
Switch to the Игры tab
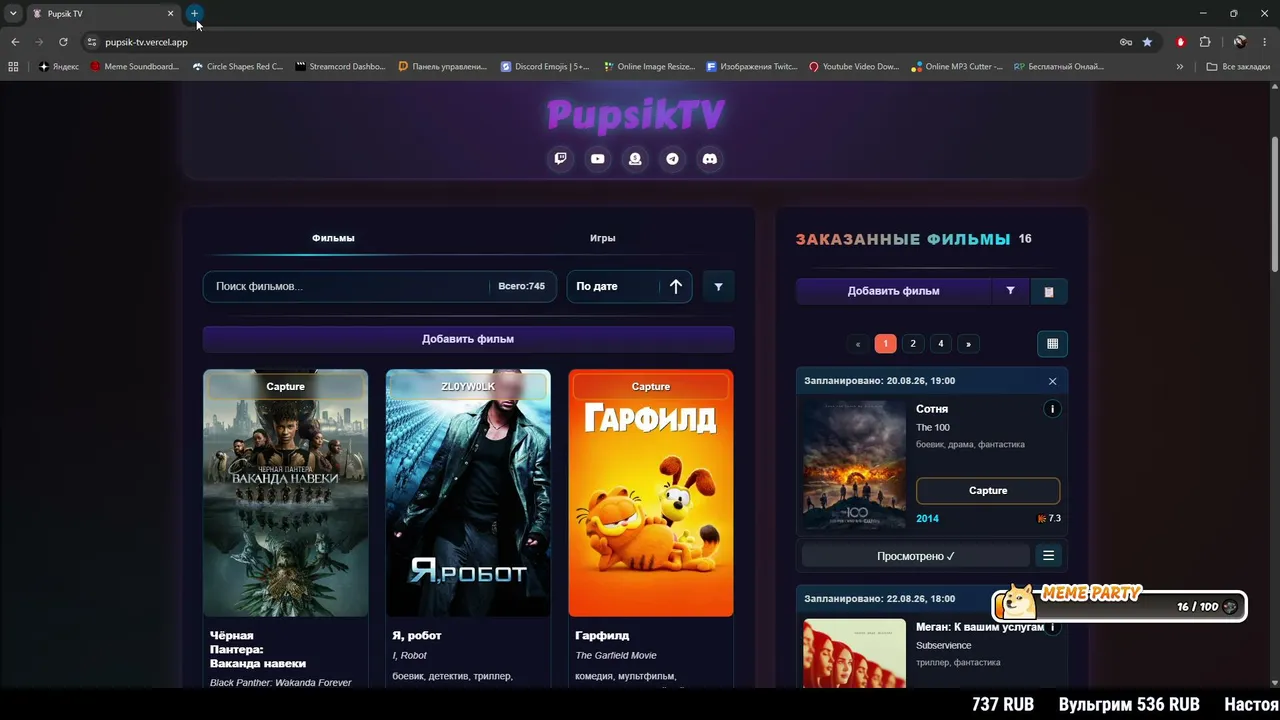pyautogui.click(x=603, y=238)
